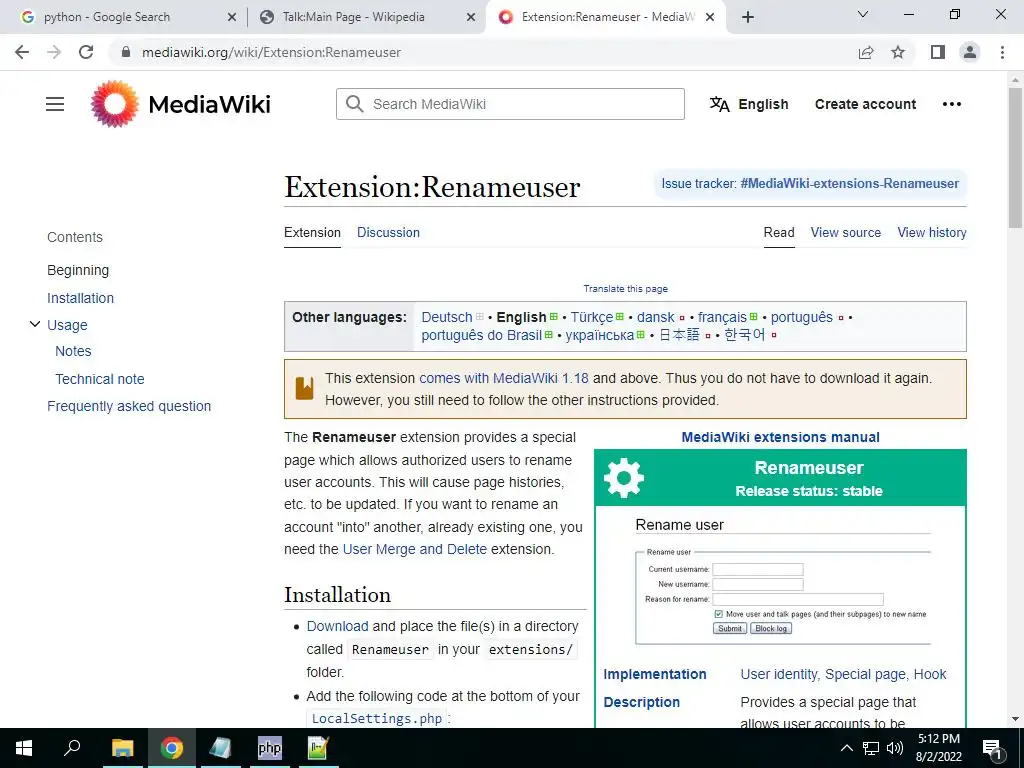
Task: Click the address bar URL
Action: click(271, 52)
